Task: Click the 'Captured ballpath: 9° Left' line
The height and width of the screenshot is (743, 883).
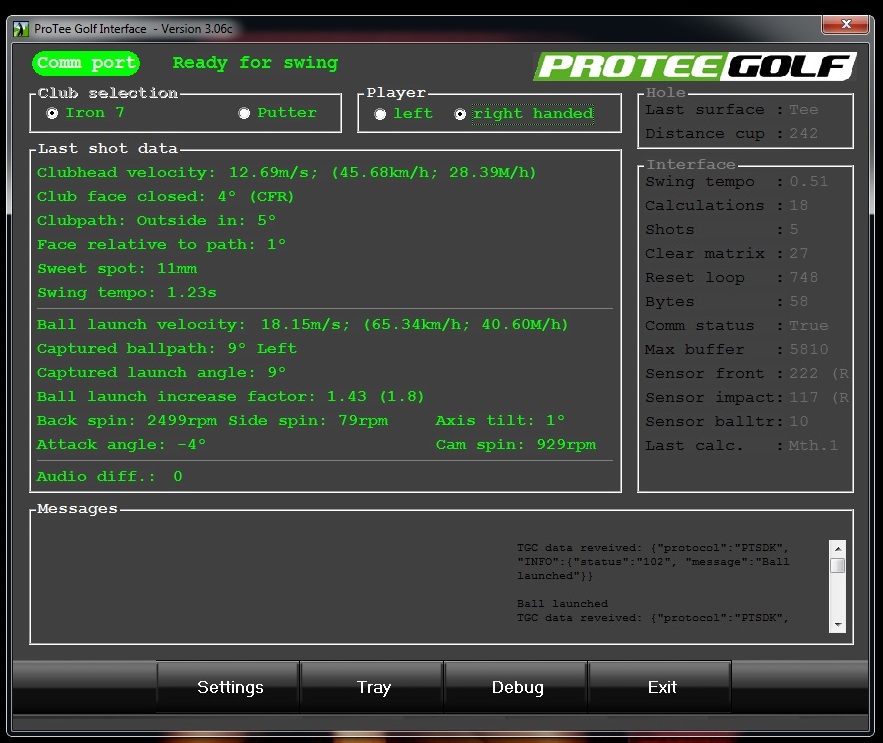Action: (167, 349)
